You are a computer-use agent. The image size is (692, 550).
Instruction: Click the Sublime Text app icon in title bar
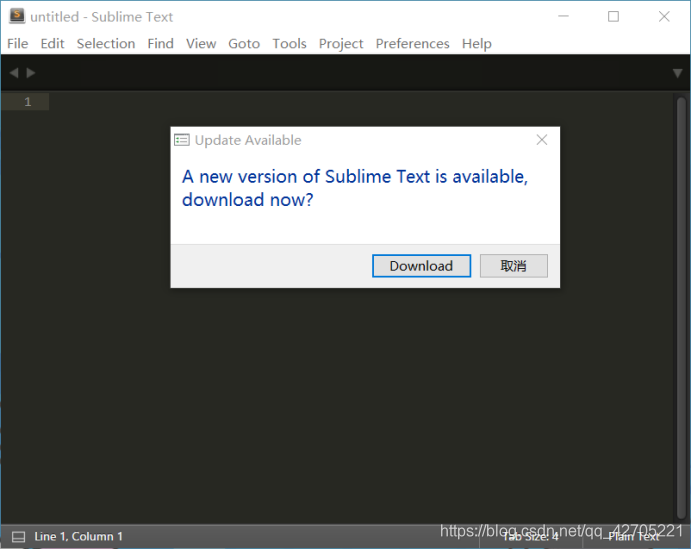point(17,16)
